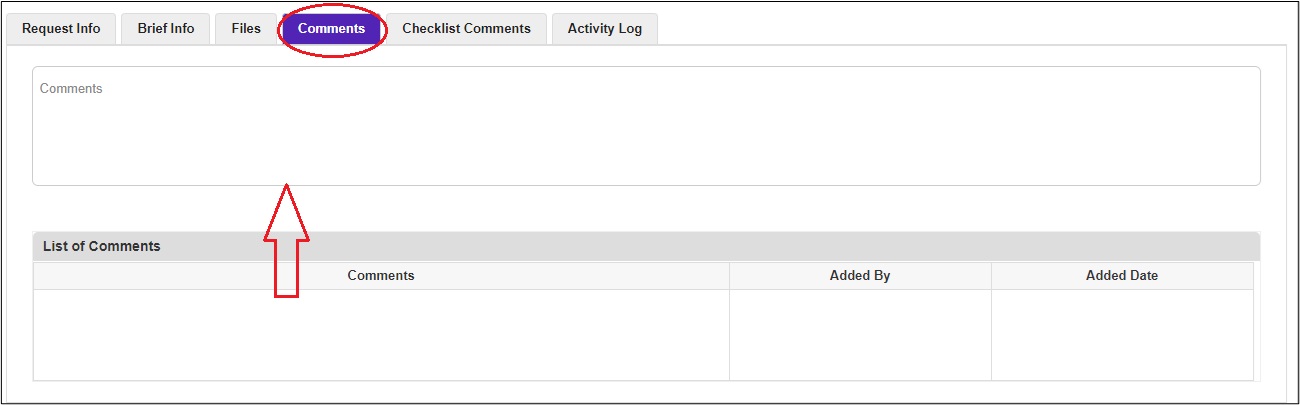
Task: Open the Files tab
Action: 246,29
